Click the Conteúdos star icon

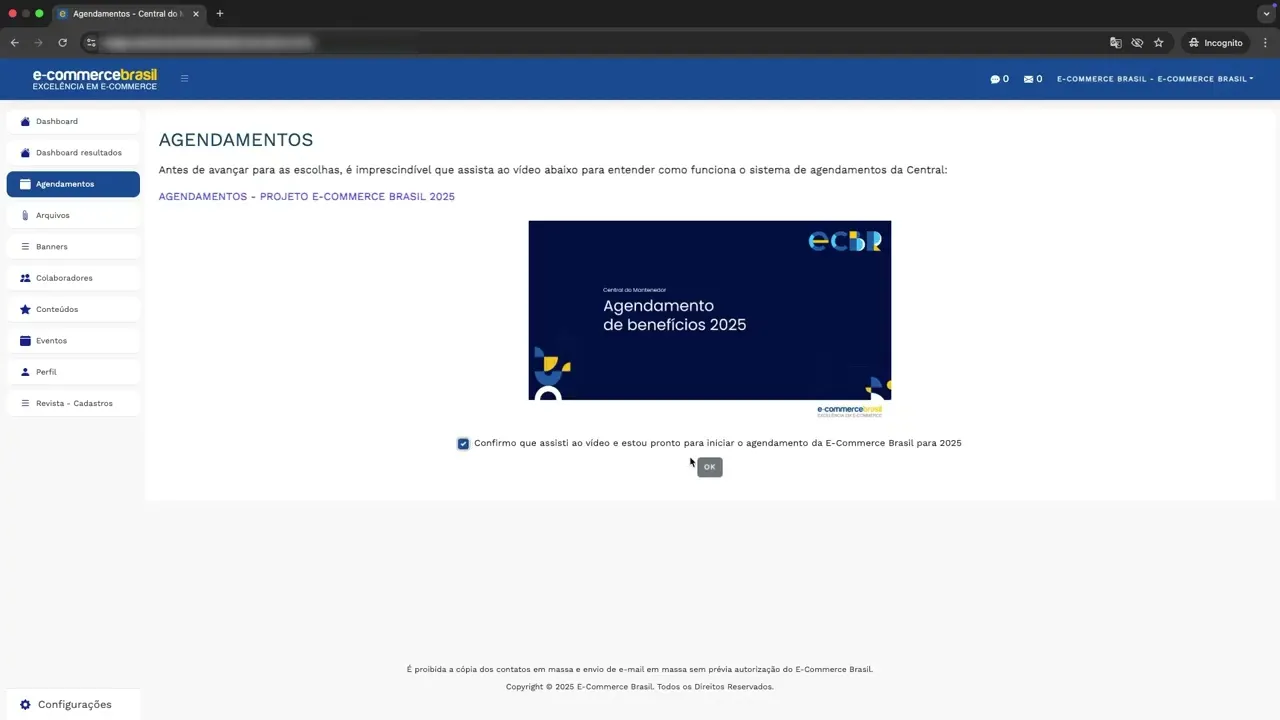point(25,309)
